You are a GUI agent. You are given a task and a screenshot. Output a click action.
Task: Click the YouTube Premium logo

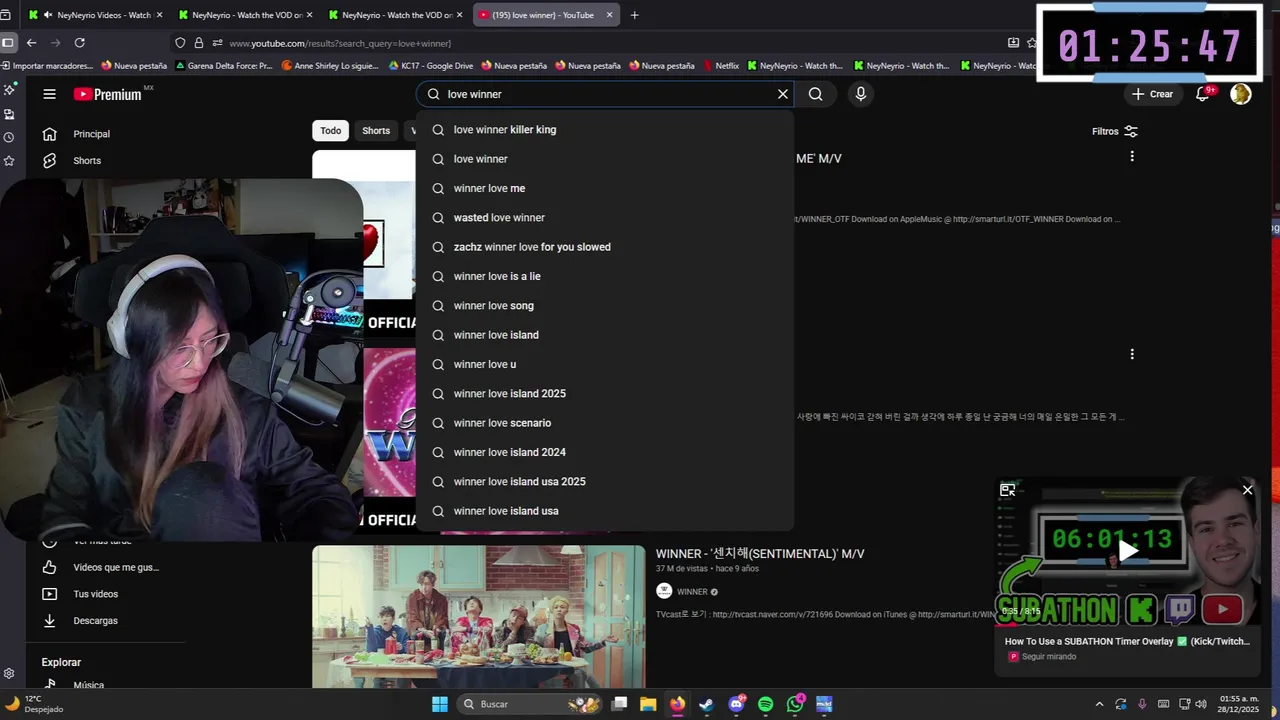108,94
